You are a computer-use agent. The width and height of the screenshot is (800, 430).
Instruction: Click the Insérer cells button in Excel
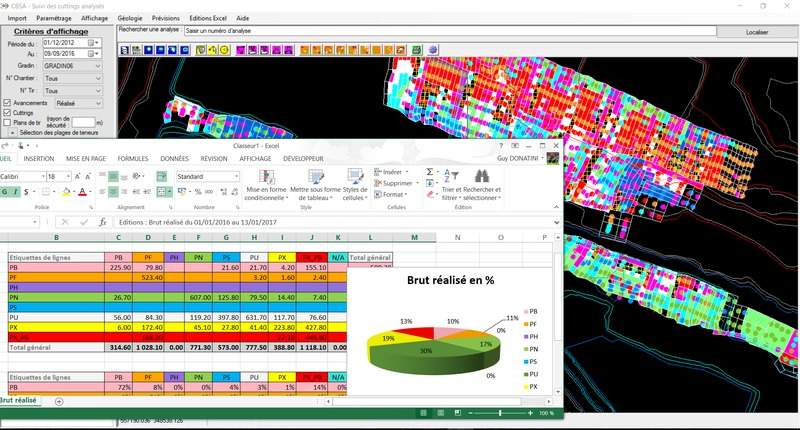[391, 172]
